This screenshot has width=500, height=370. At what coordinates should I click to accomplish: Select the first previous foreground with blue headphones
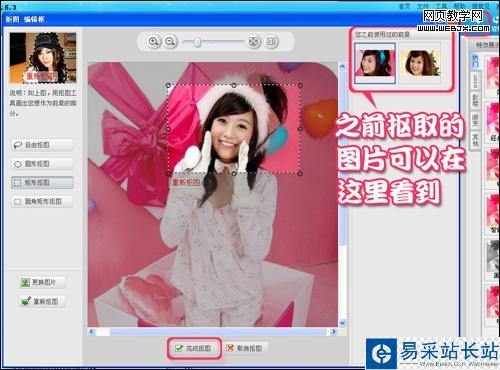(375, 63)
